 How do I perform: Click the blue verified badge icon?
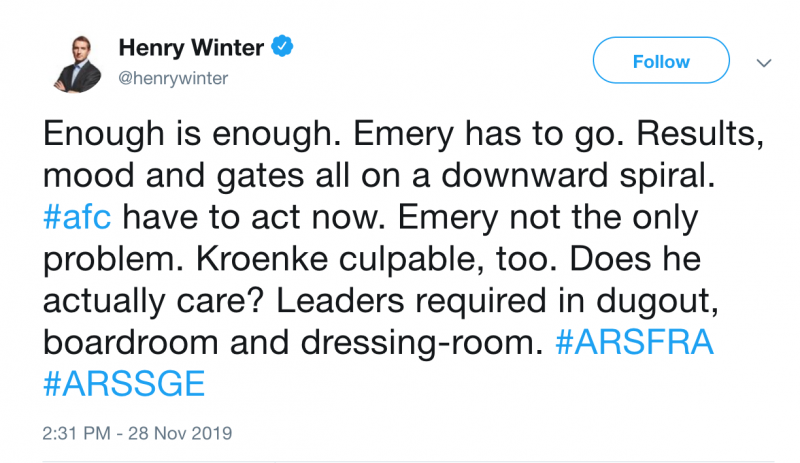coord(283,47)
